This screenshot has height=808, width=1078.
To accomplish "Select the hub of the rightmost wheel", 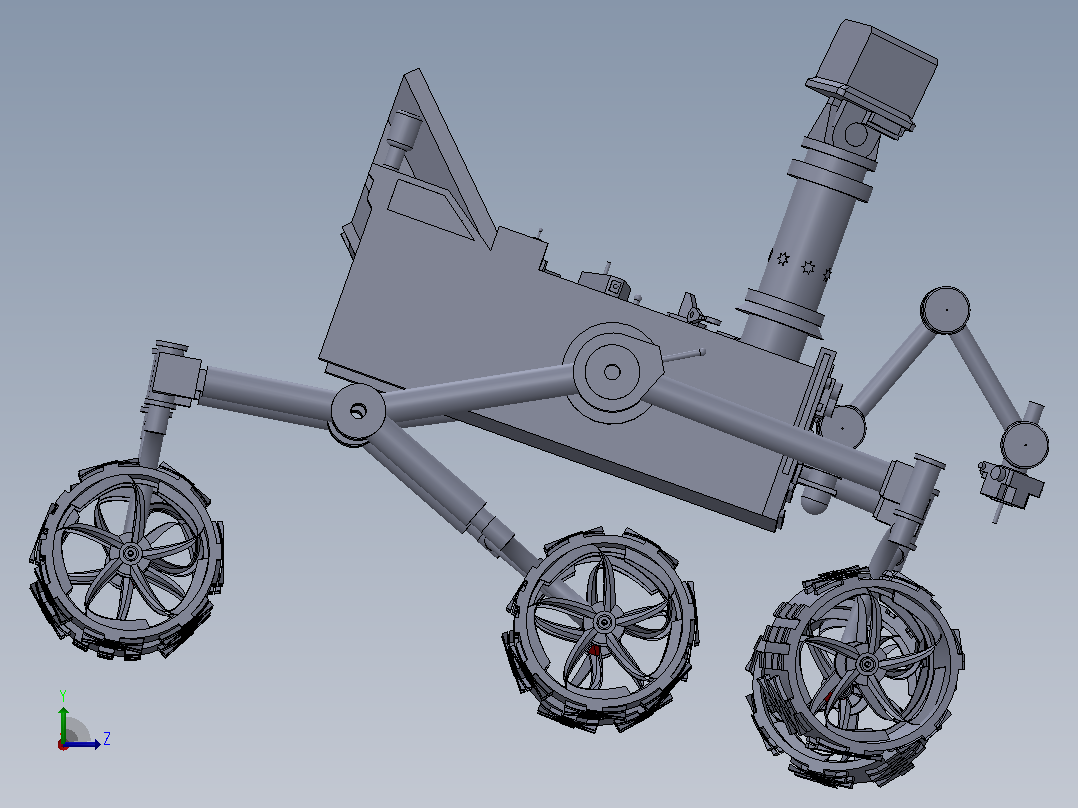I will point(866,664).
